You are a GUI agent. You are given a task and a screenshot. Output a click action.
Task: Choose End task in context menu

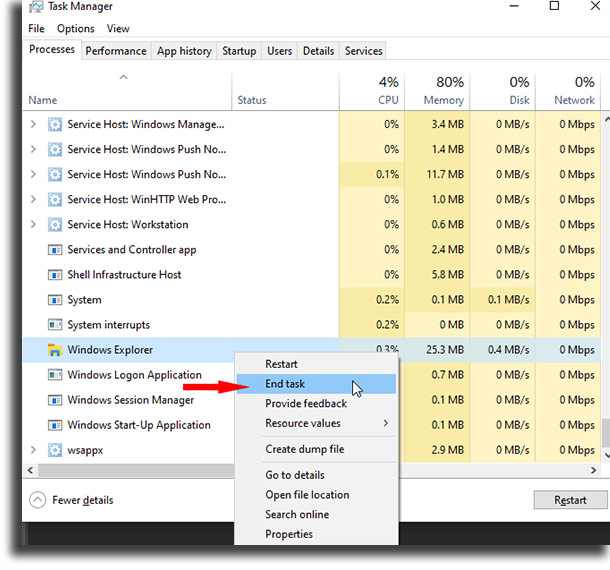click(316, 384)
